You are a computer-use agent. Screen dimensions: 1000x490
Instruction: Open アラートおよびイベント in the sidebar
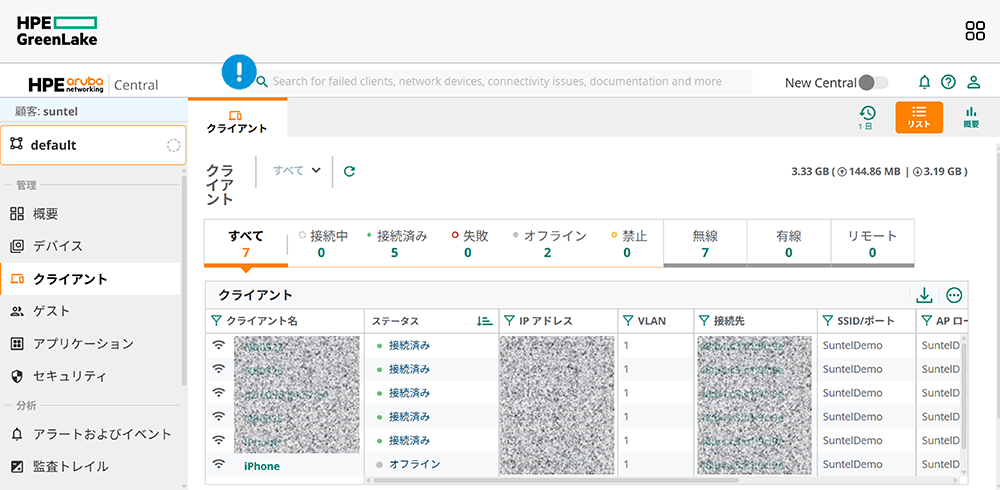pyautogui.click(x=91, y=434)
